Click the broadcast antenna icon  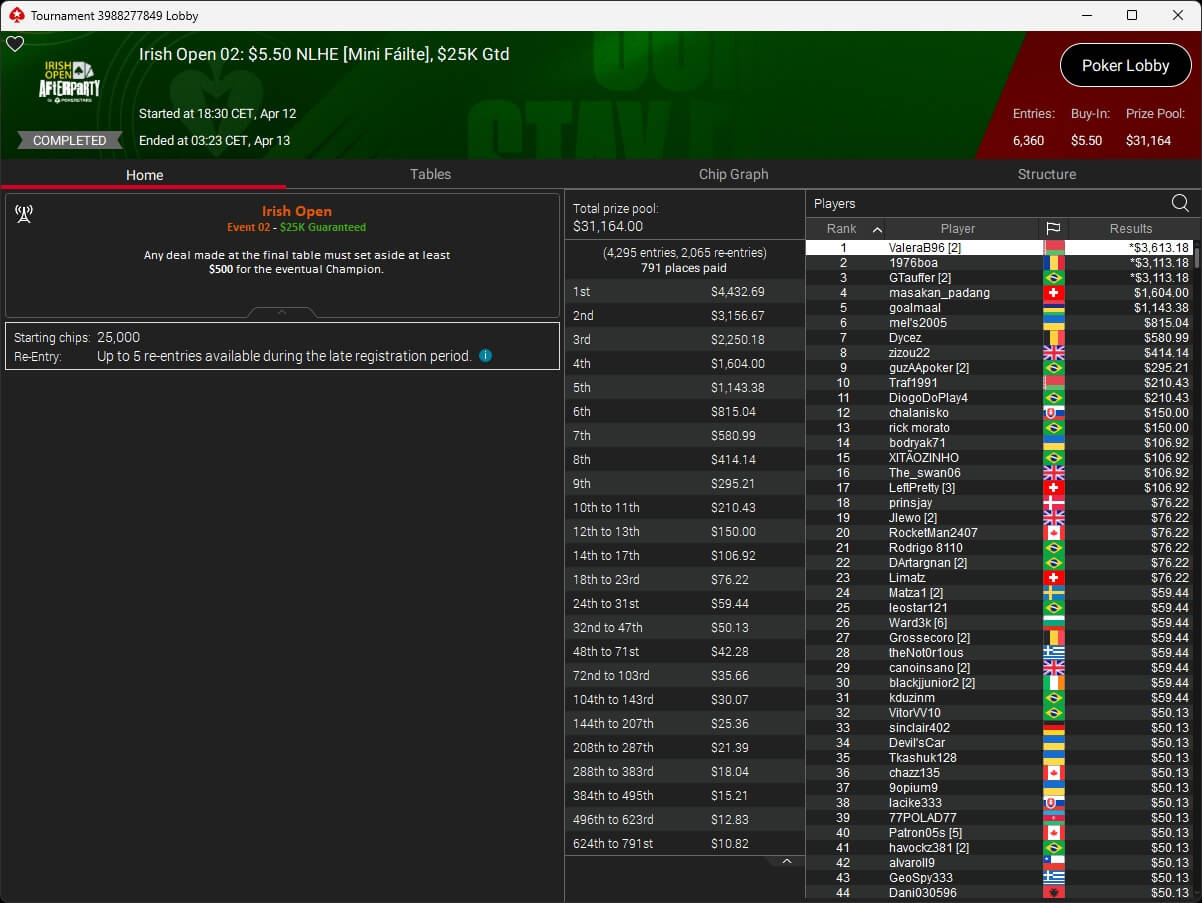(x=24, y=214)
